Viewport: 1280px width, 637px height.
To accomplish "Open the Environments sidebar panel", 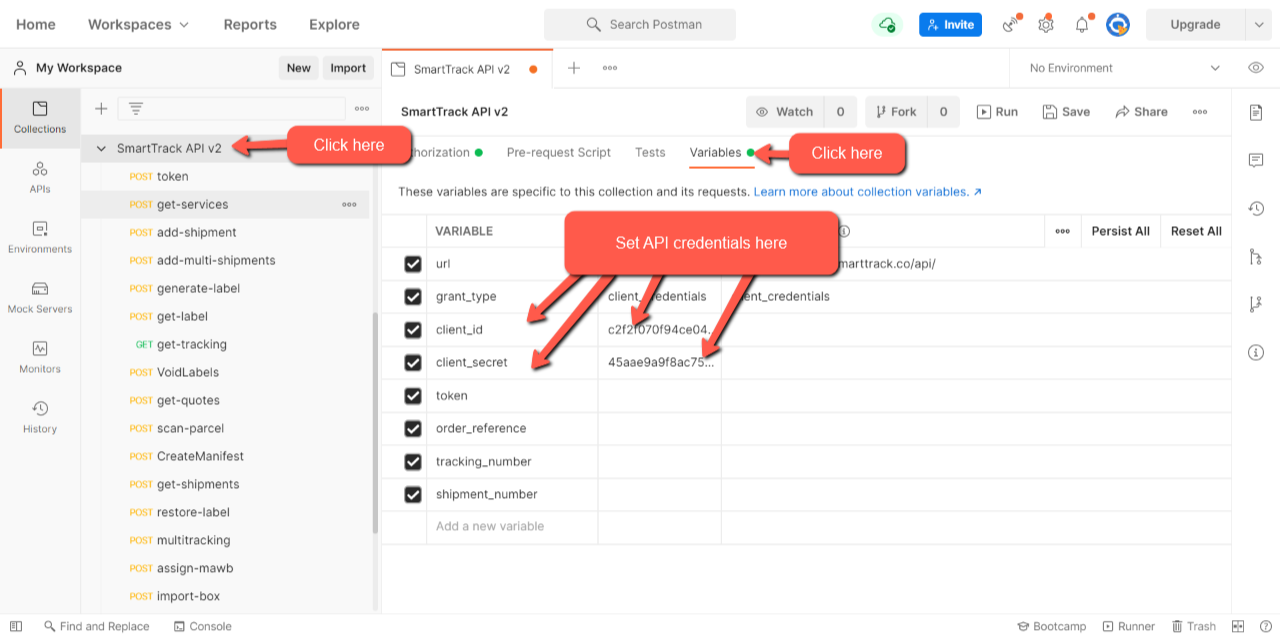I will (40, 238).
